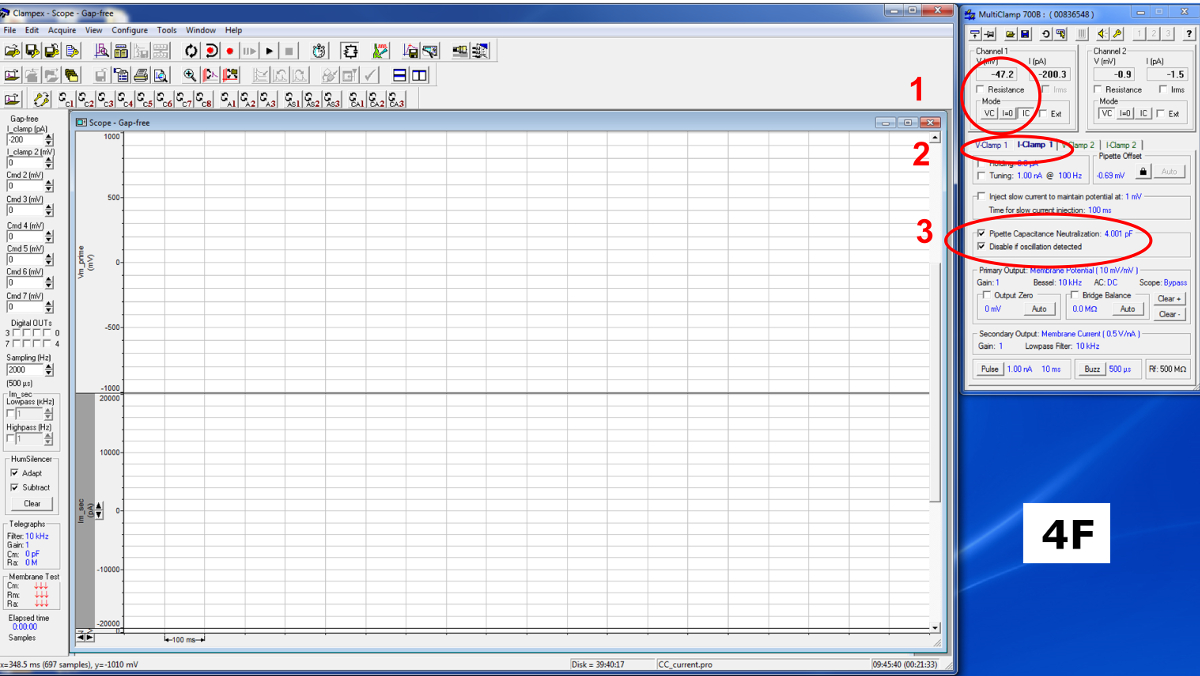
Task: Click the red Record button in the toolbar
Action: (229, 51)
